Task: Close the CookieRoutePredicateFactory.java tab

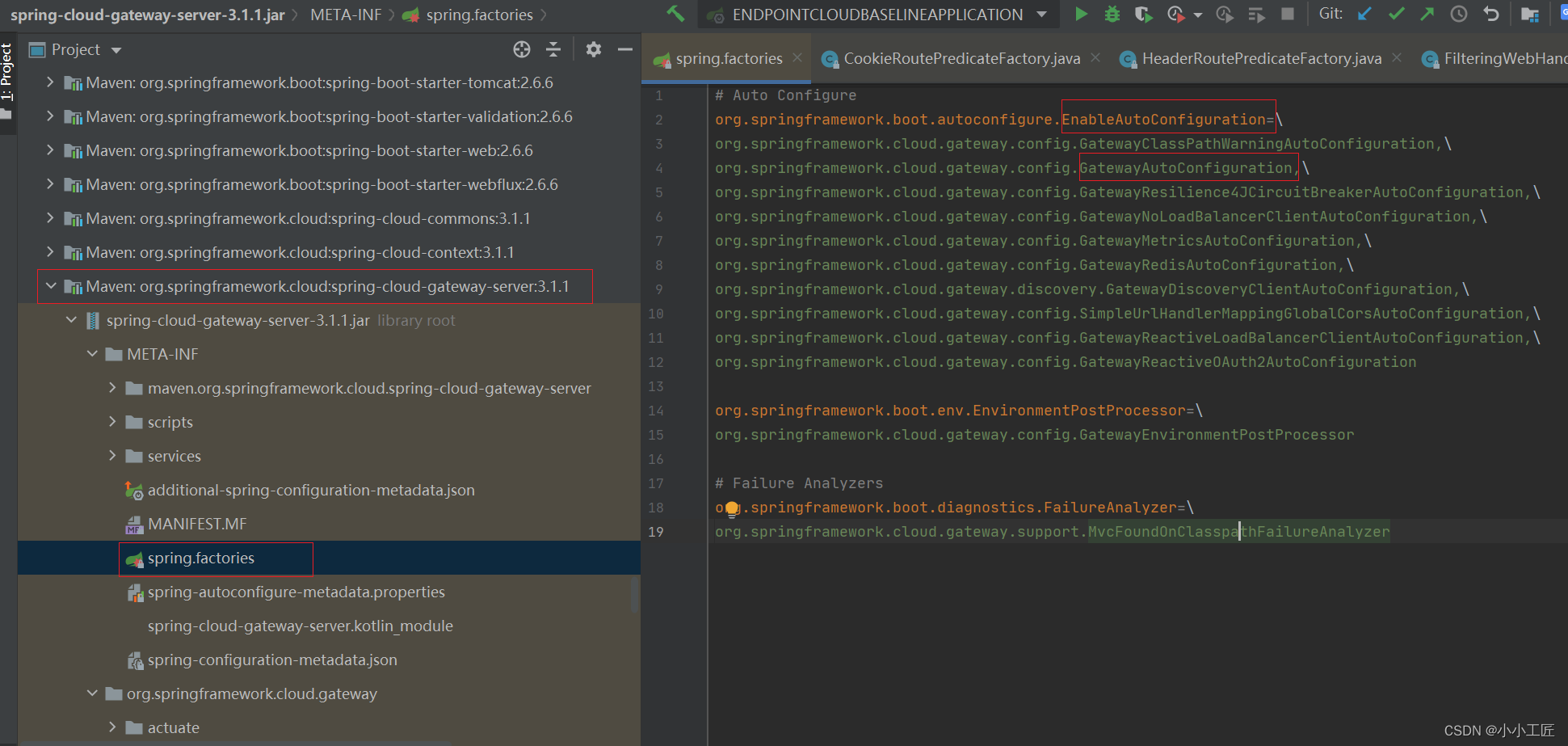Action: [1095, 57]
